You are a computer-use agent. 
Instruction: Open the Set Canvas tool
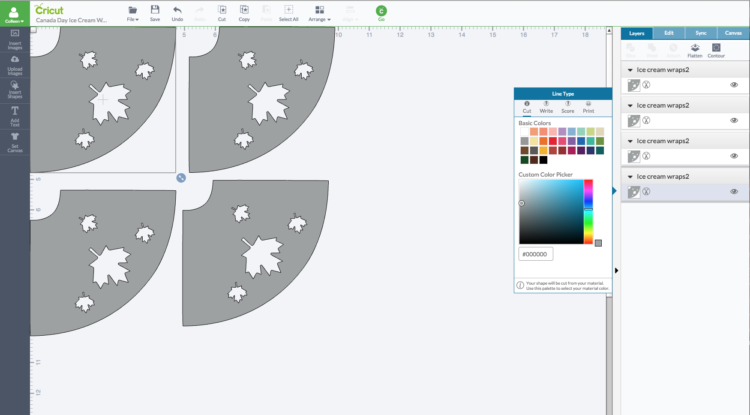click(15, 142)
